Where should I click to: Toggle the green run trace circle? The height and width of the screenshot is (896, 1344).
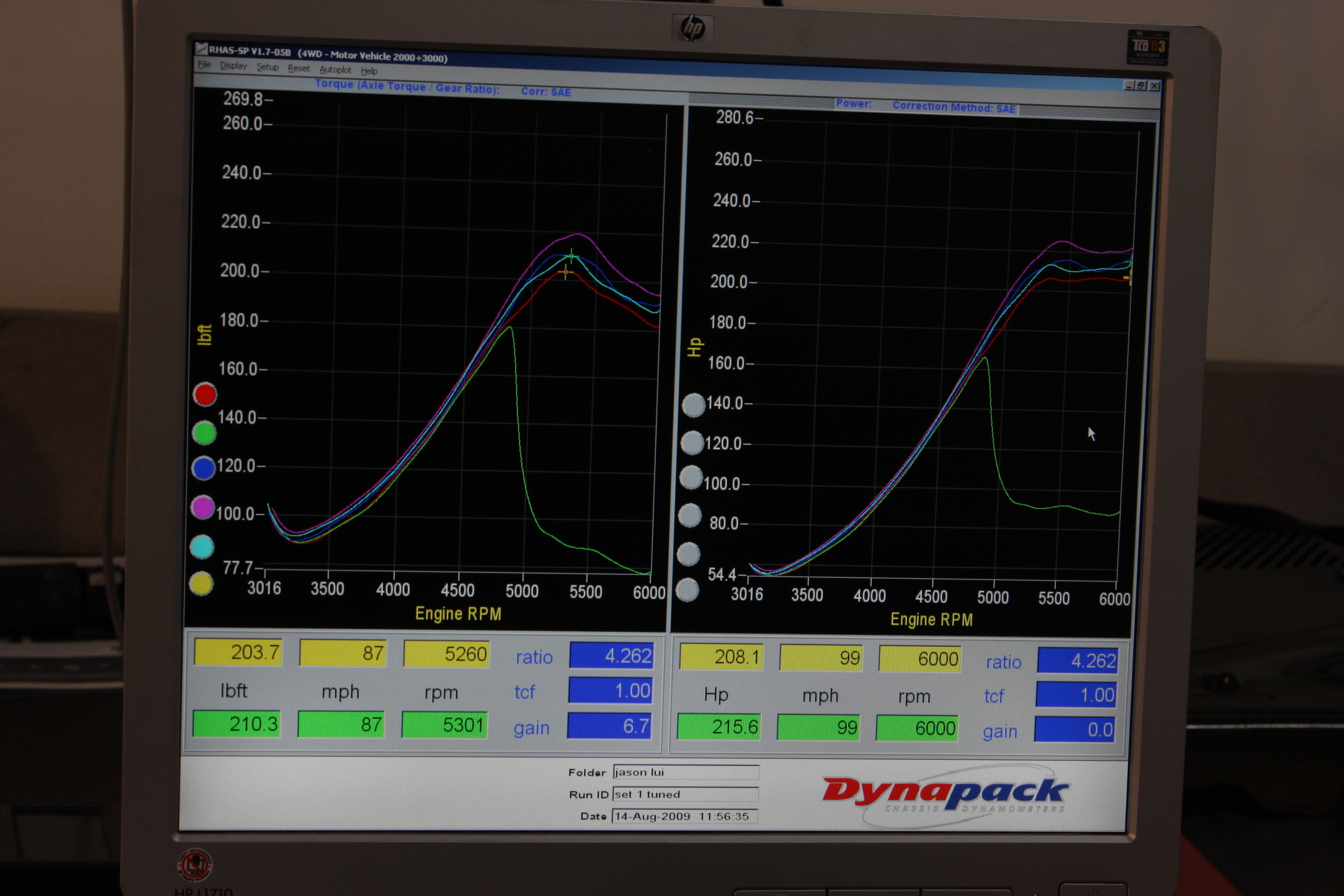[x=204, y=433]
